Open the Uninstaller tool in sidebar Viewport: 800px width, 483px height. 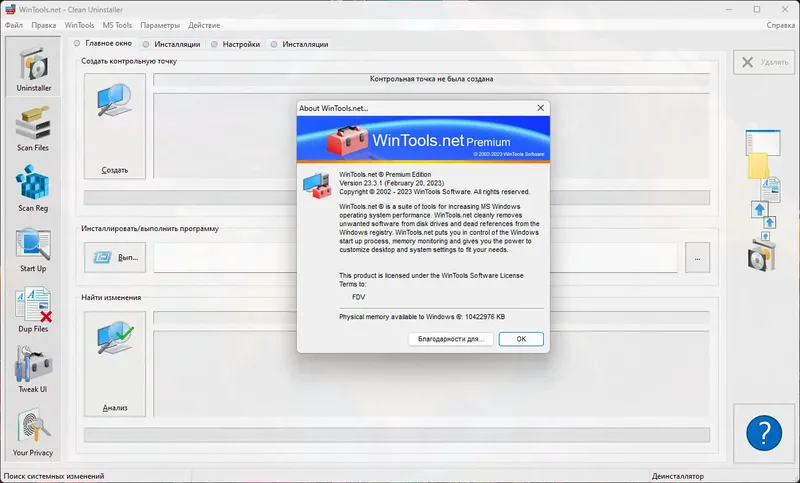pyautogui.click(x=33, y=67)
